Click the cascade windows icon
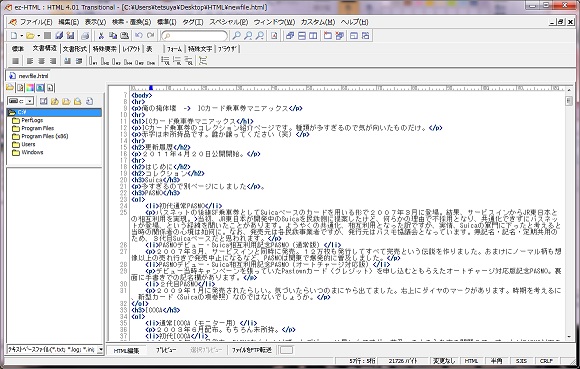The height and width of the screenshot is (369, 580). pyautogui.click(x=290, y=36)
